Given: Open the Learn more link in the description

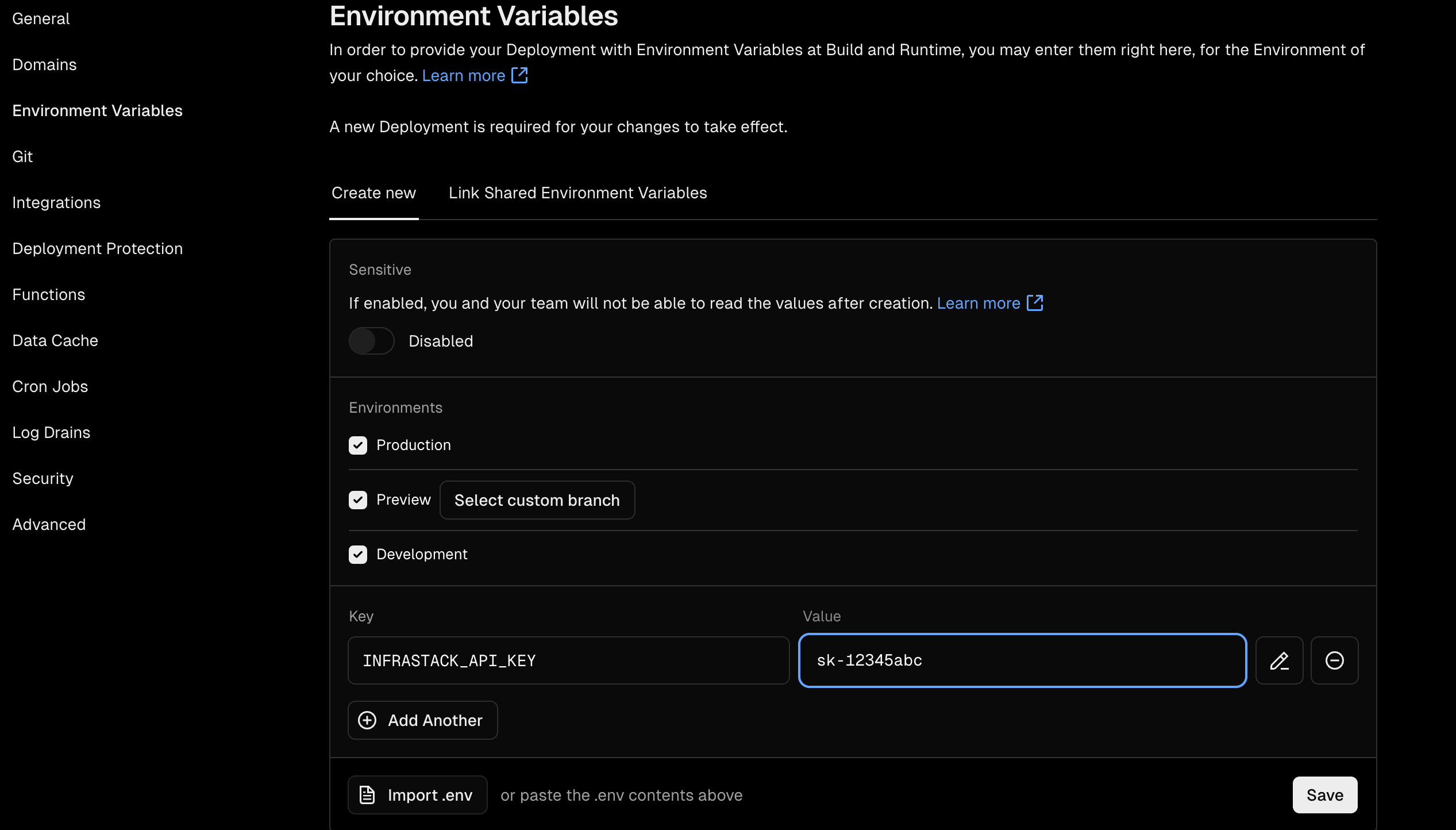Looking at the screenshot, I should (x=463, y=75).
